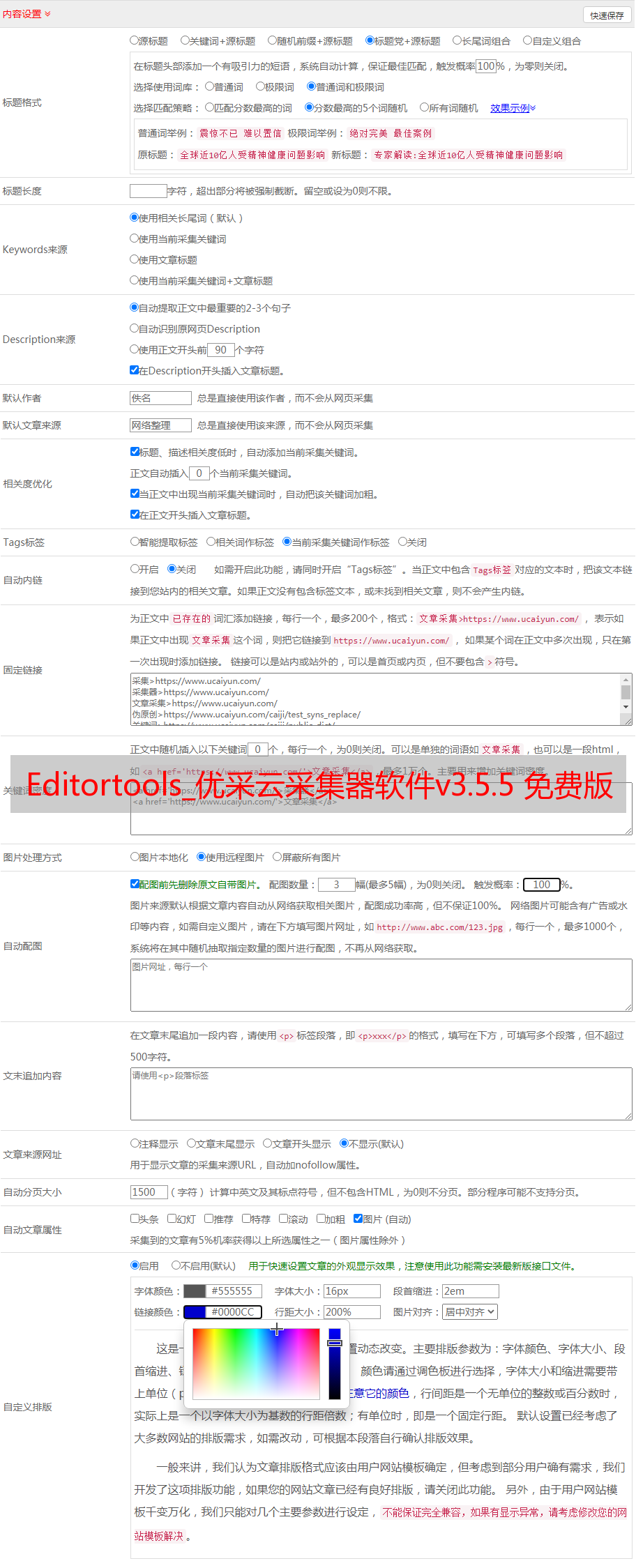
Task: Click the 标题长度 input field
Action: pyautogui.click(x=148, y=191)
